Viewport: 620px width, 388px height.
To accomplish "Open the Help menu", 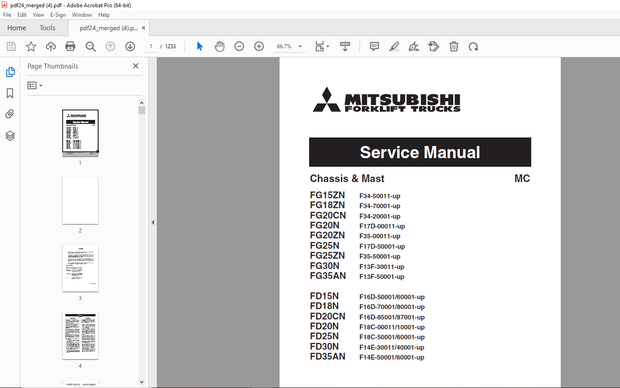I will (x=104, y=15).
